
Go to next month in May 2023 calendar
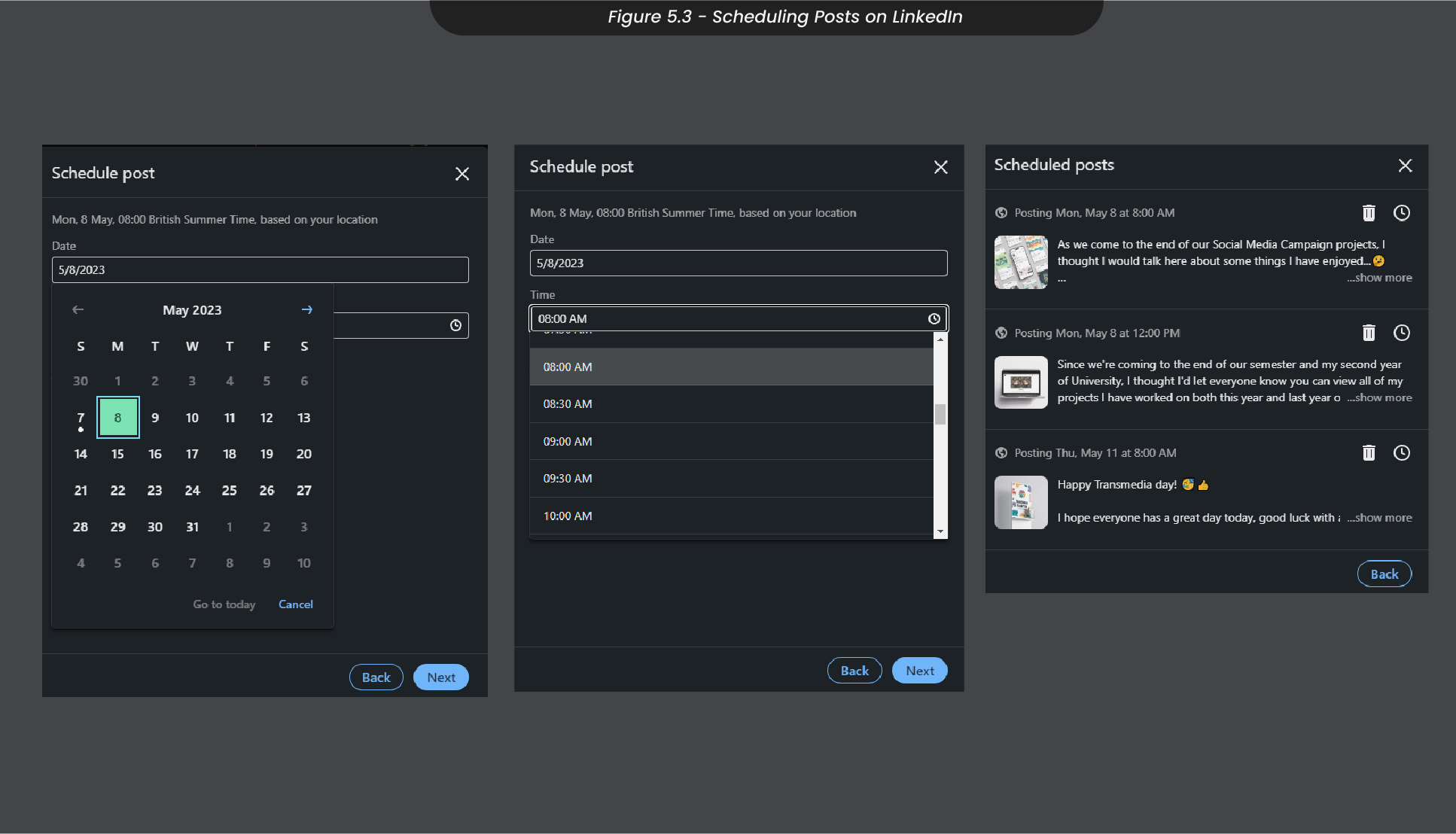306,309
